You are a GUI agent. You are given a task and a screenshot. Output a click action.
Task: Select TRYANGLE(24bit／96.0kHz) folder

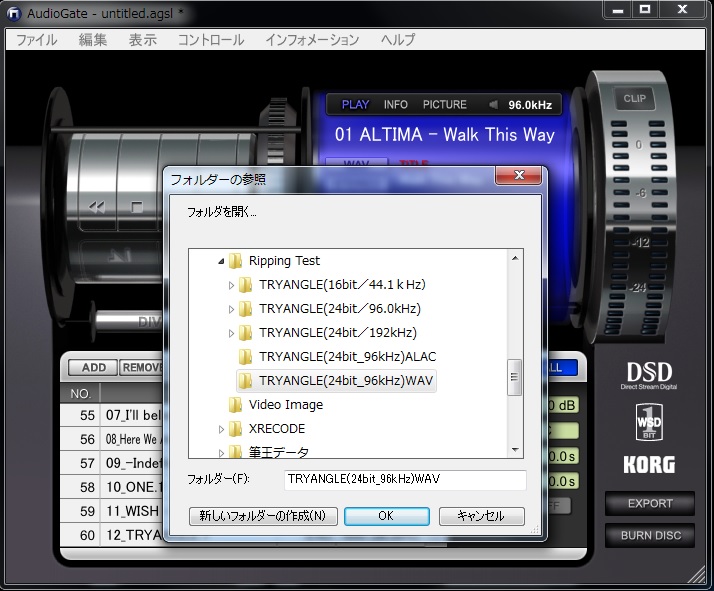[x=340, y=309]
